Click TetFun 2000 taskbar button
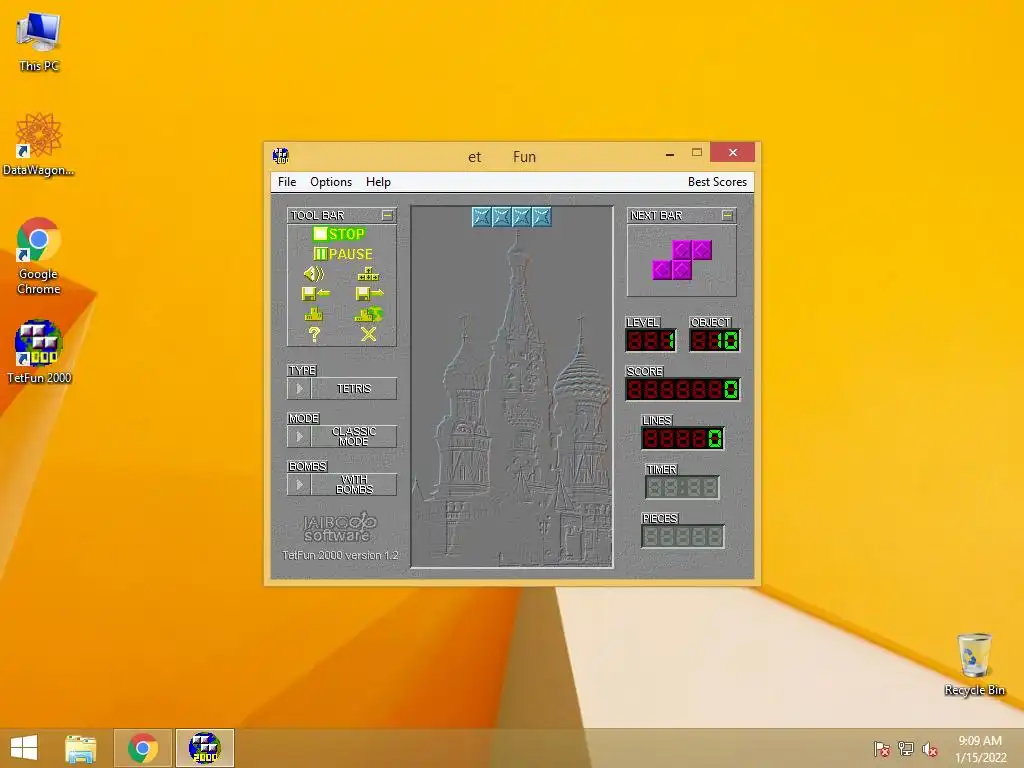This screenshot has width=1024, height=768. [204, 748]
